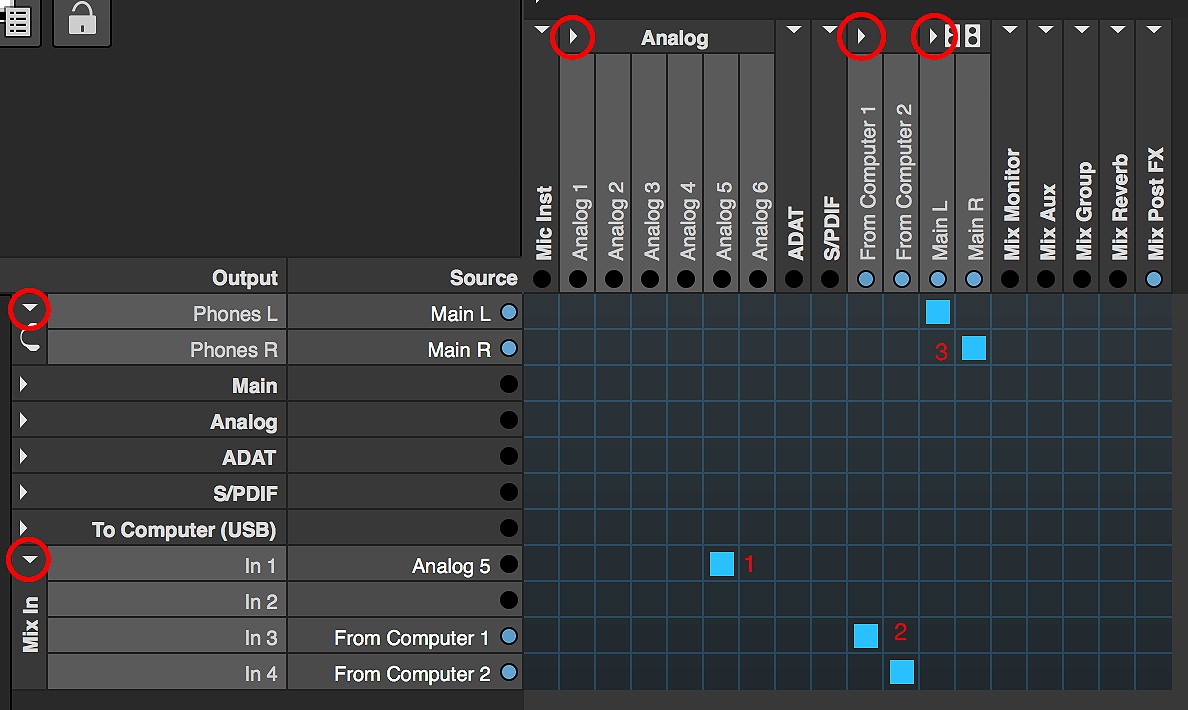Click the padlock lock icon
This screenshot has height=710, width=1188.
82,20
